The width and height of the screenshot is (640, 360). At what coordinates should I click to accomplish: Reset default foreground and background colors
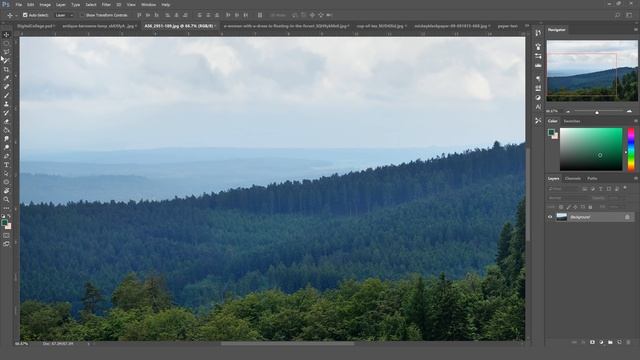[x=3, y=217]
